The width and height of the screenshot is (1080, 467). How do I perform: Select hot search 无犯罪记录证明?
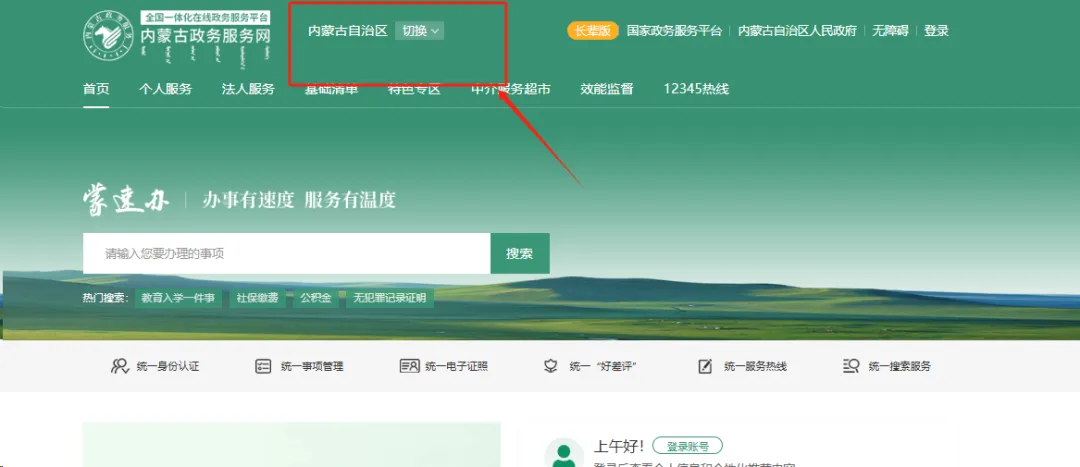pyautogui.click(x=390, y=298)
